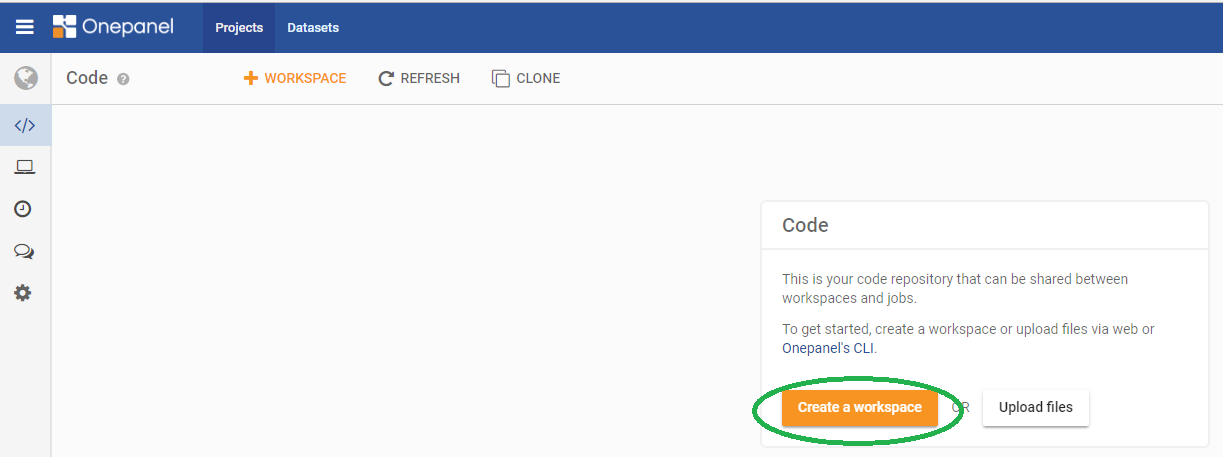1223x457 pixels.
Task: Click the Upload files button
Action: [1035, 407]
